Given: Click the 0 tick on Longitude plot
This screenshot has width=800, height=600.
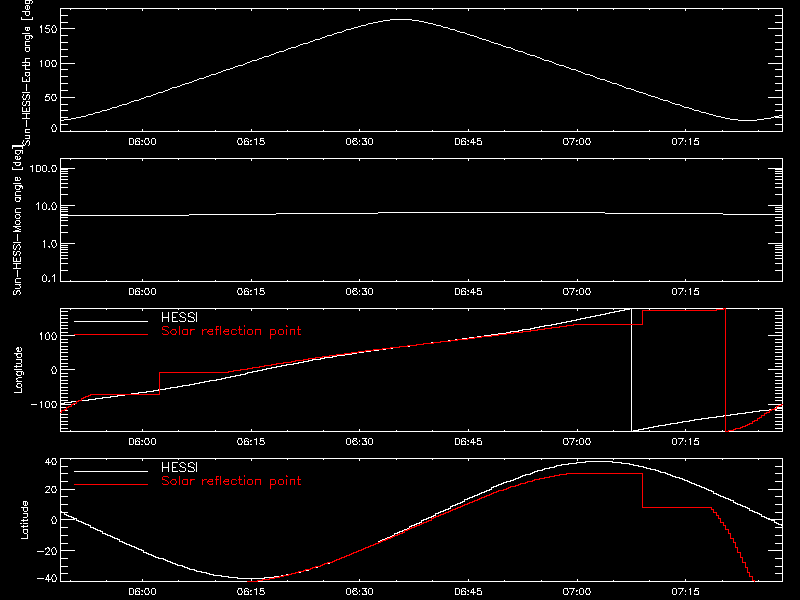Looking at the screenshot, I should tap(54, 370).
